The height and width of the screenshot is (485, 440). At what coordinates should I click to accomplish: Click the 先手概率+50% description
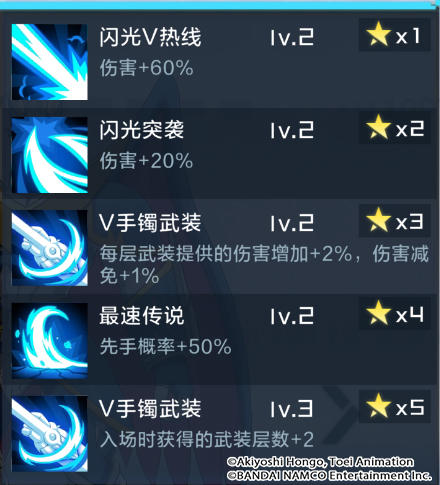tap(165, 347)
